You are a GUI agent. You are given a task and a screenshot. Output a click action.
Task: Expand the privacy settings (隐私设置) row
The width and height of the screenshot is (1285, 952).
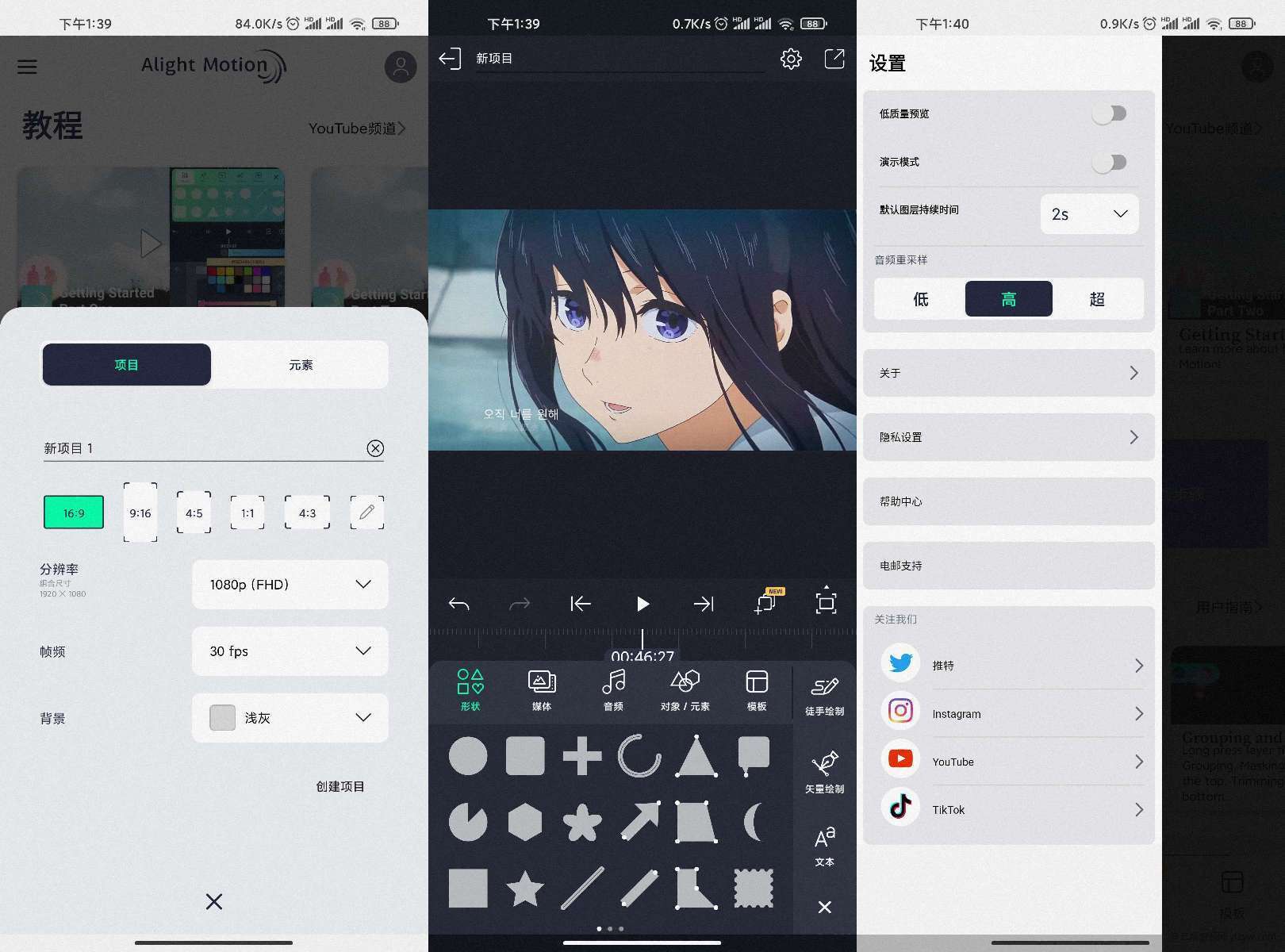[1009, 437]
